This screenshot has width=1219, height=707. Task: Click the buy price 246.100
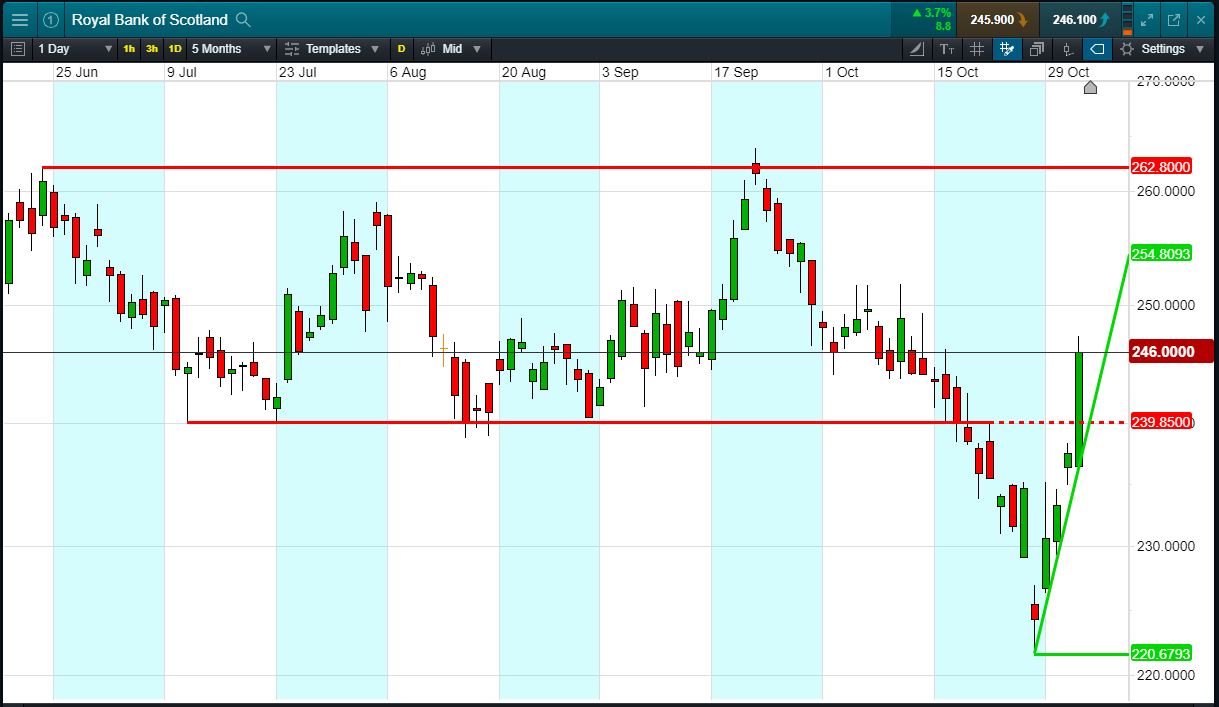click(1079, 19)
